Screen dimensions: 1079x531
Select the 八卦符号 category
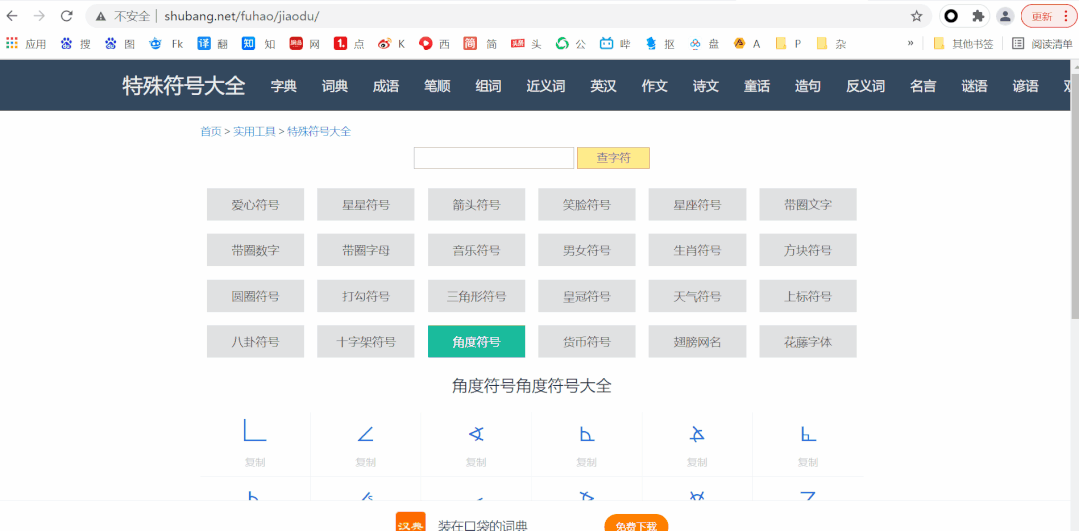point(255,342)
